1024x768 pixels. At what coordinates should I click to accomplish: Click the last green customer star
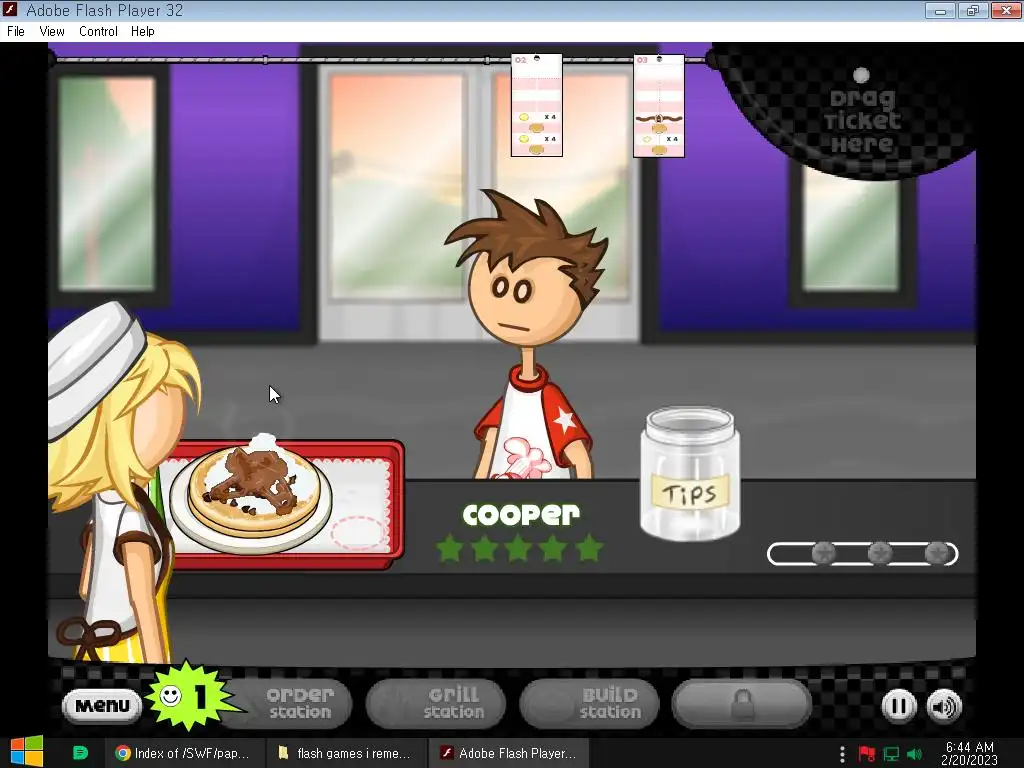[588, 549]
